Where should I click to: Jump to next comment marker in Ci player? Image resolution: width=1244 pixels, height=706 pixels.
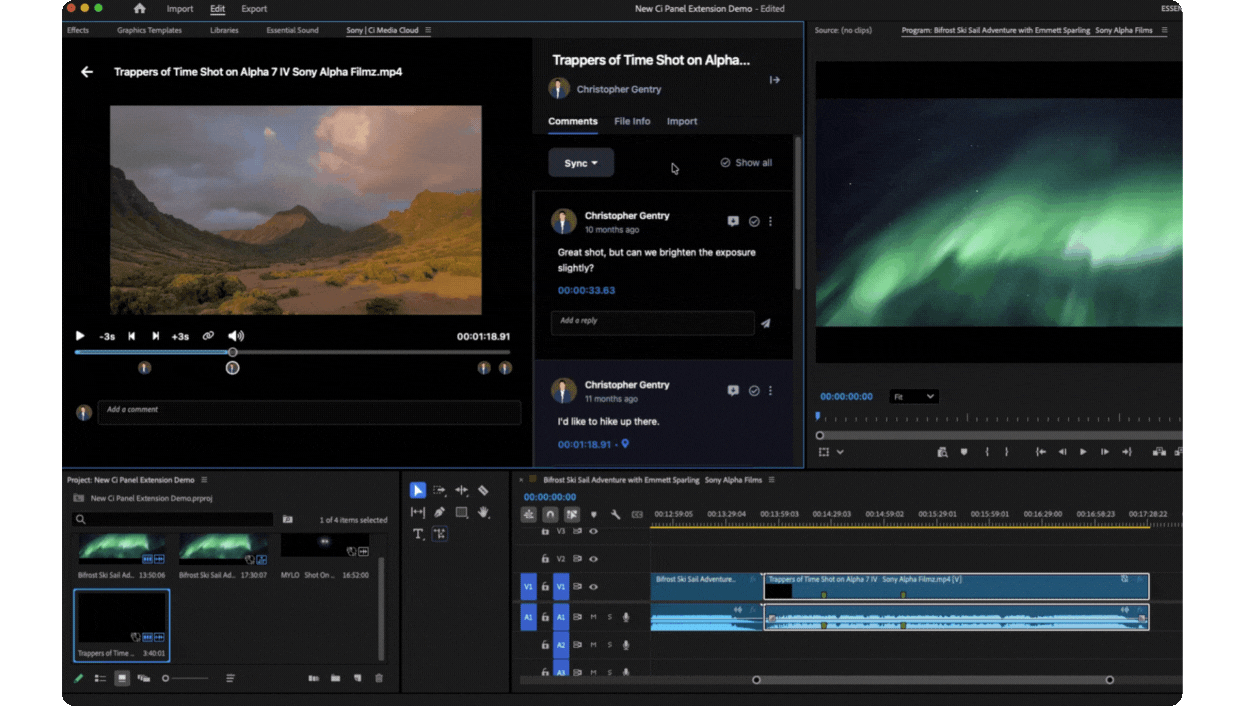click(155, 337)
